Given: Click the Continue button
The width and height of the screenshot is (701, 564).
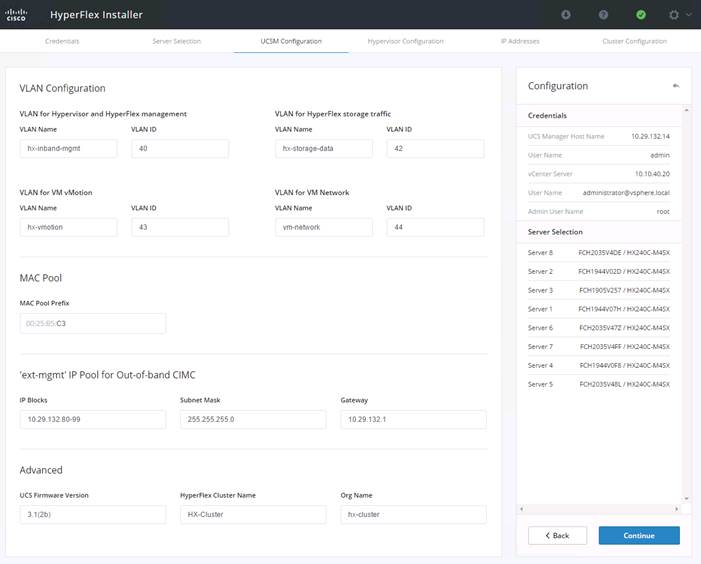Looking at the screenshot, I should click(639, 535).
